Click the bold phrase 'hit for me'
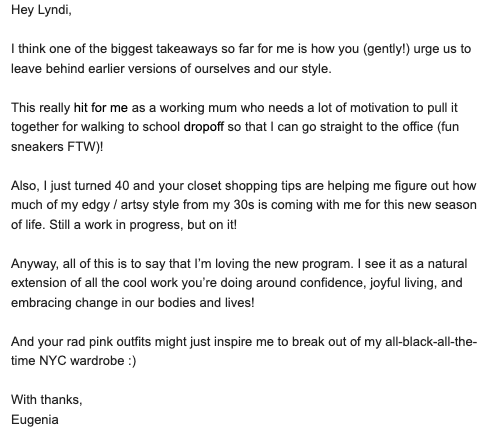The image size is (498, 439). click(x=101, y=108)
